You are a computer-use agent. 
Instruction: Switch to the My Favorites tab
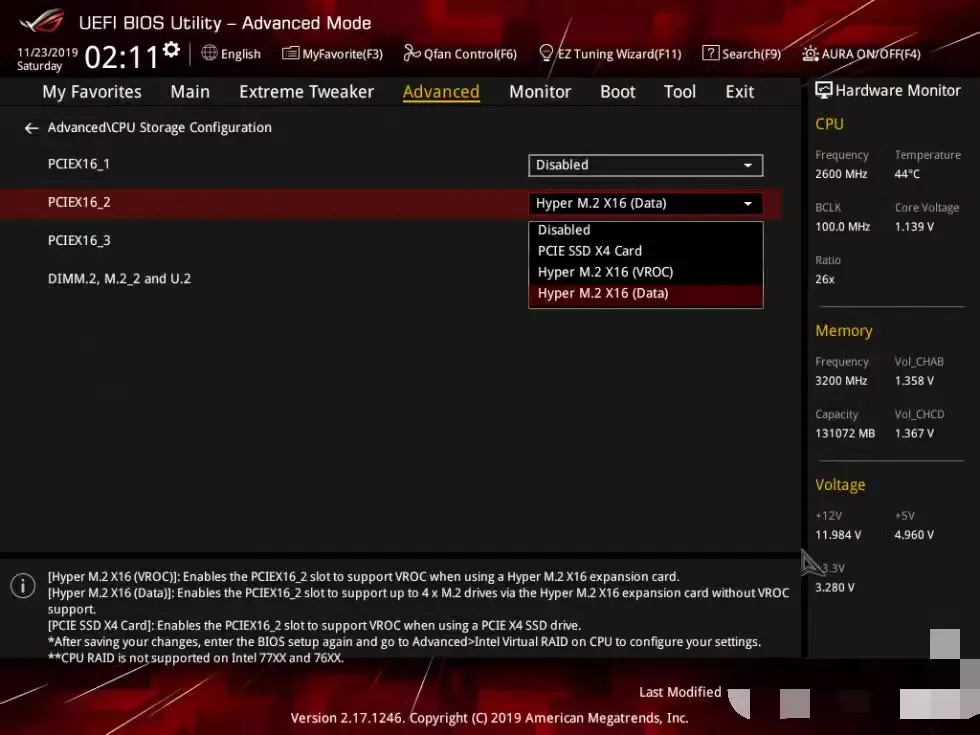(x=92, y=92)
